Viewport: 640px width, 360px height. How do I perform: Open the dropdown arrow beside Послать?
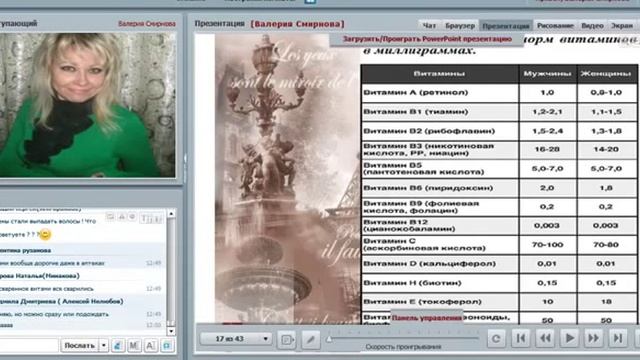[104, 345]
